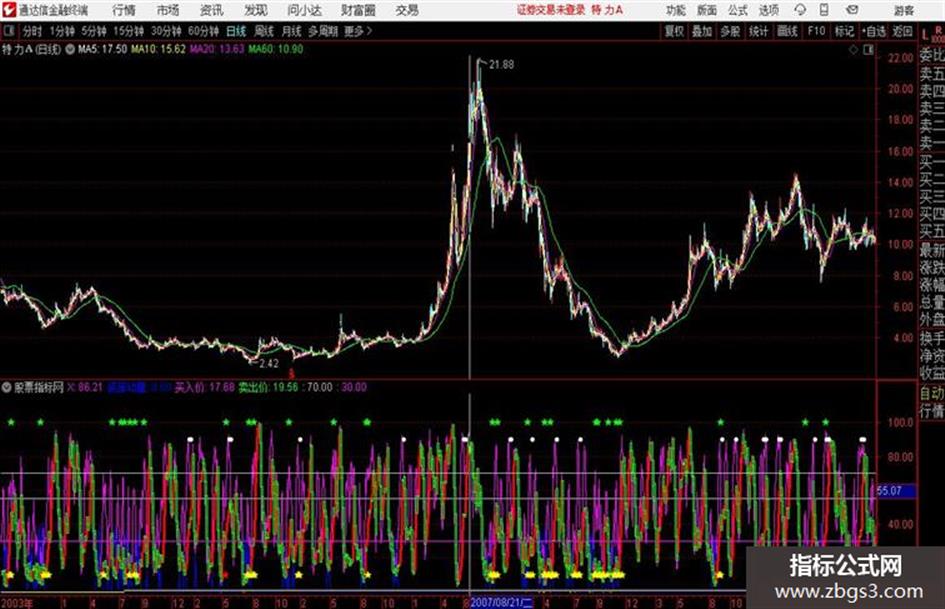Switch to the 5分钟 period tab

[94, 31]
